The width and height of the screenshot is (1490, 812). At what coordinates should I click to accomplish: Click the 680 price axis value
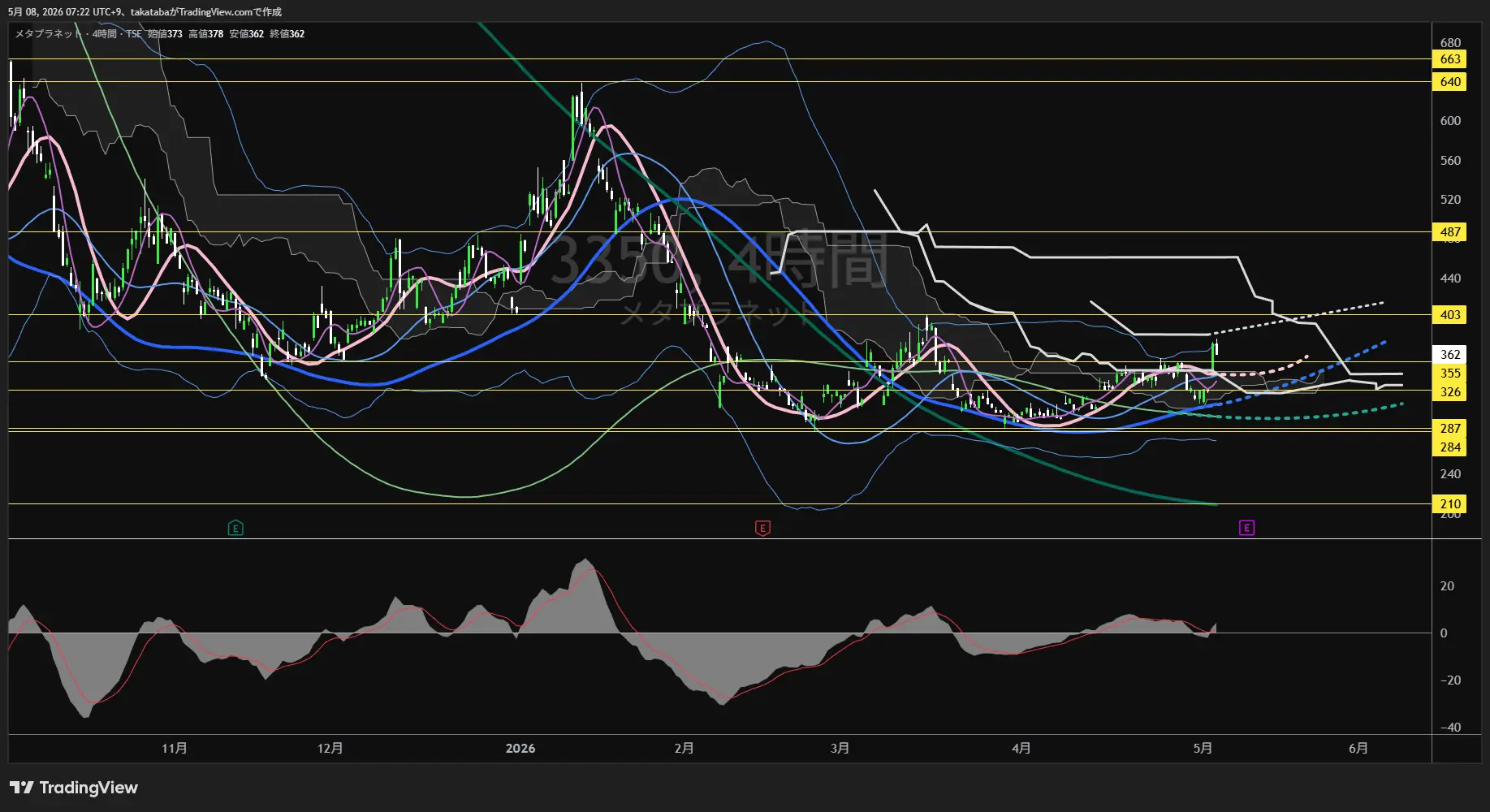1450,42
